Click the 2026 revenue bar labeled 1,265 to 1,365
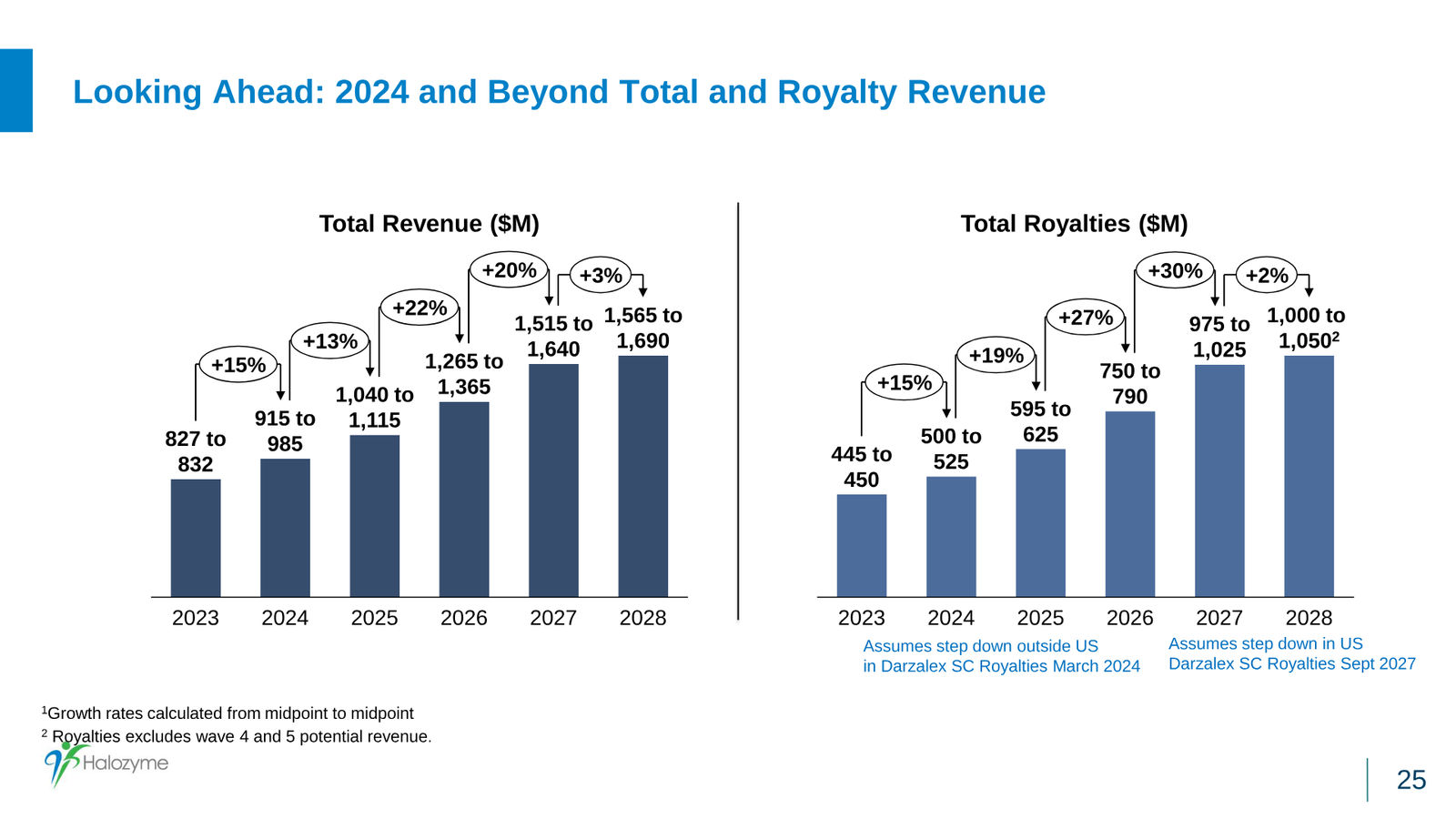Viewport: 1456px width, 819px height. (464, 500)
